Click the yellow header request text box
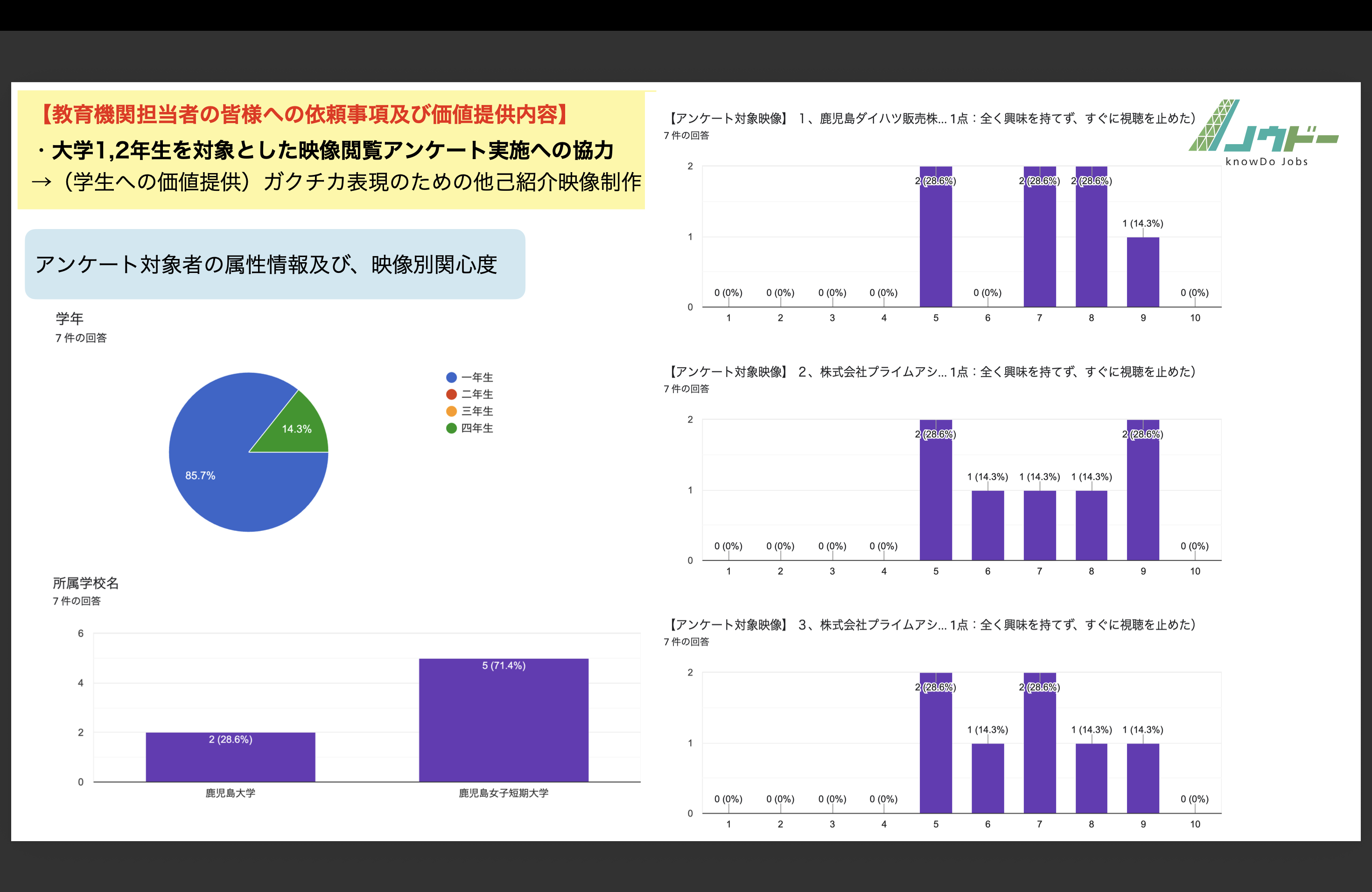The height and width of the screenshot is (892, 1372). (331, 150)
